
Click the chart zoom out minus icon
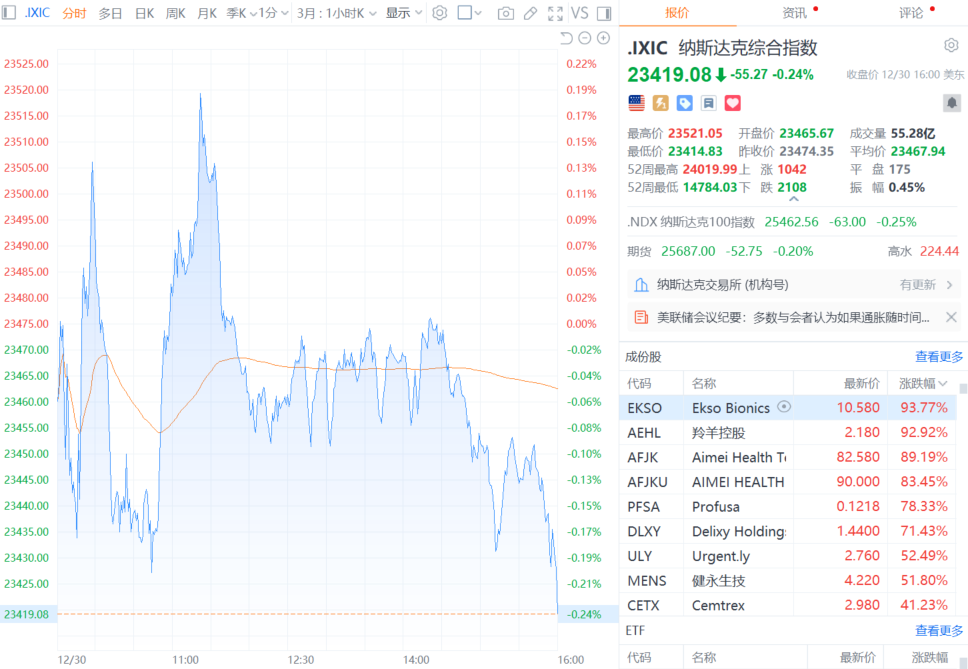(x=585, y=38)
